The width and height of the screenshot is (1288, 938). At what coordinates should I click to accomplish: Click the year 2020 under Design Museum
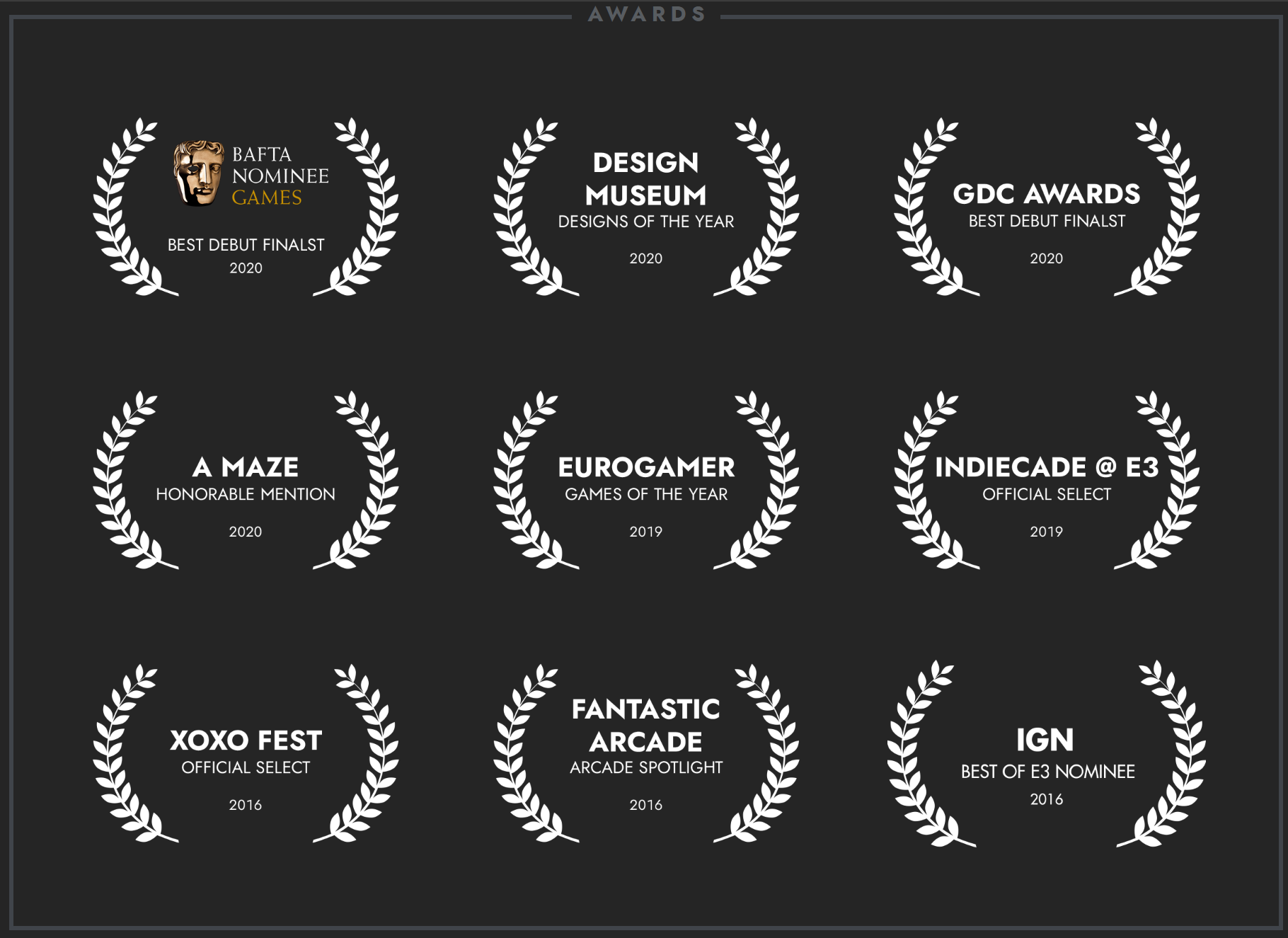(x=645, y=258)
